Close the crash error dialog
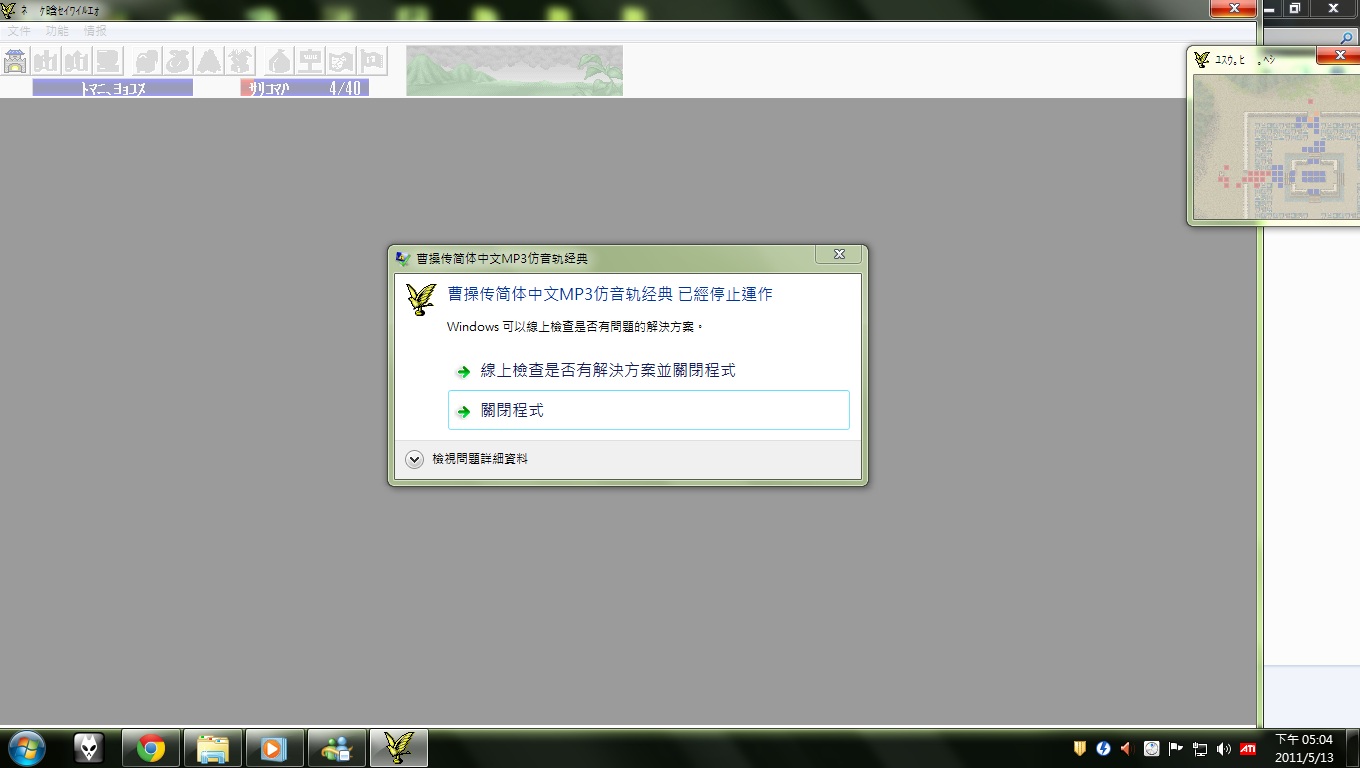 839,255
